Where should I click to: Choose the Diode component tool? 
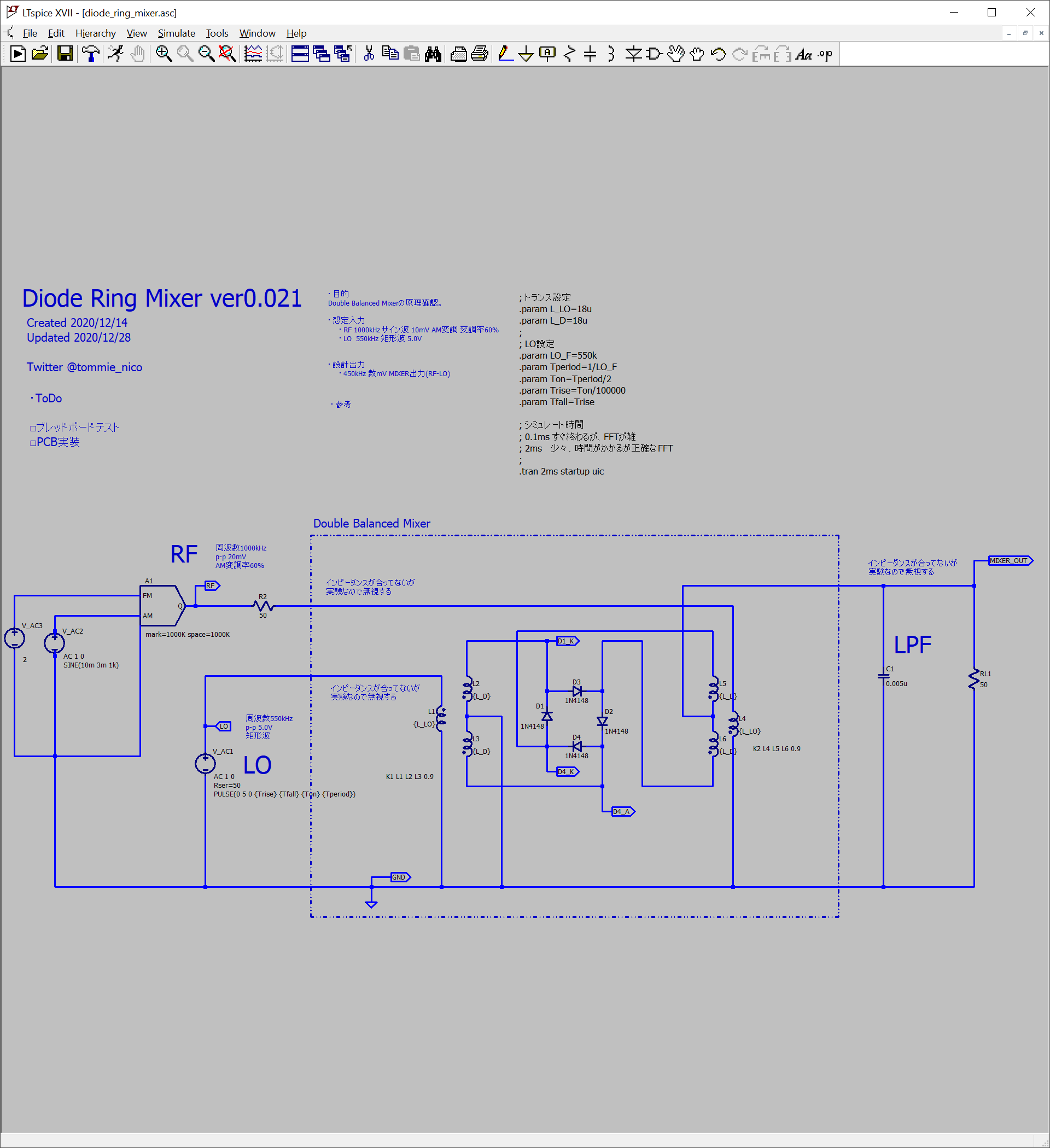(x=633, y=54)
